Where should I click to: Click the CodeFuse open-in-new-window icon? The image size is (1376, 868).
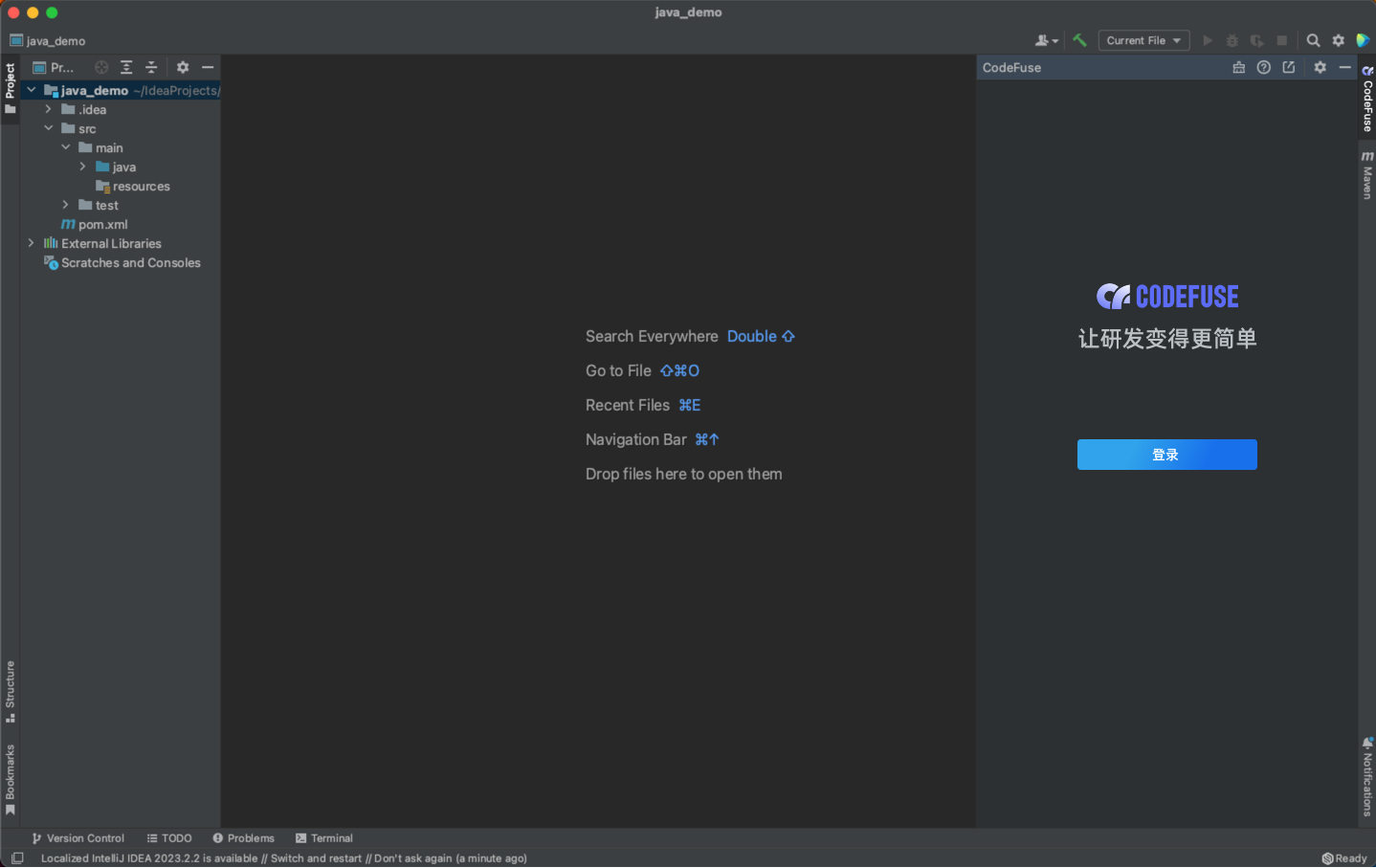1289,67
